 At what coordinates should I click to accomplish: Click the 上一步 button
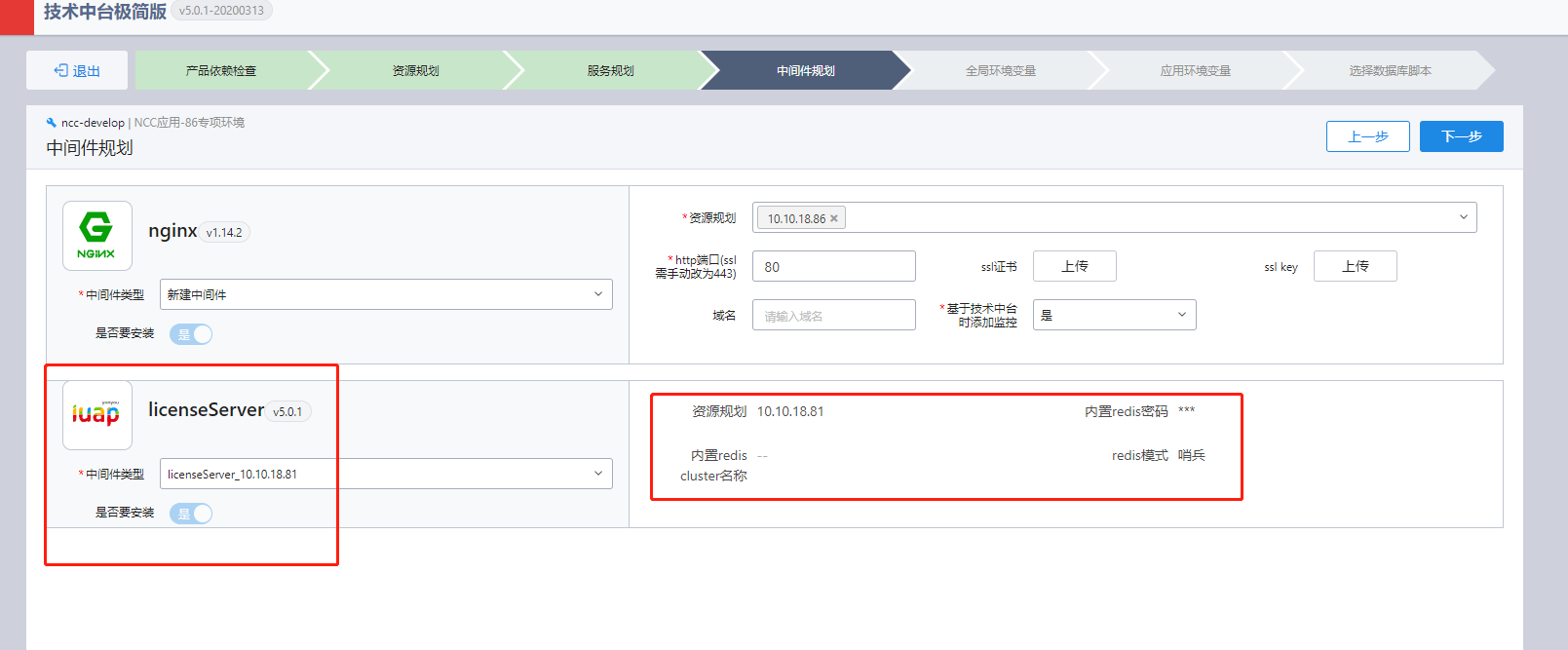click(x=1367, y=136)
